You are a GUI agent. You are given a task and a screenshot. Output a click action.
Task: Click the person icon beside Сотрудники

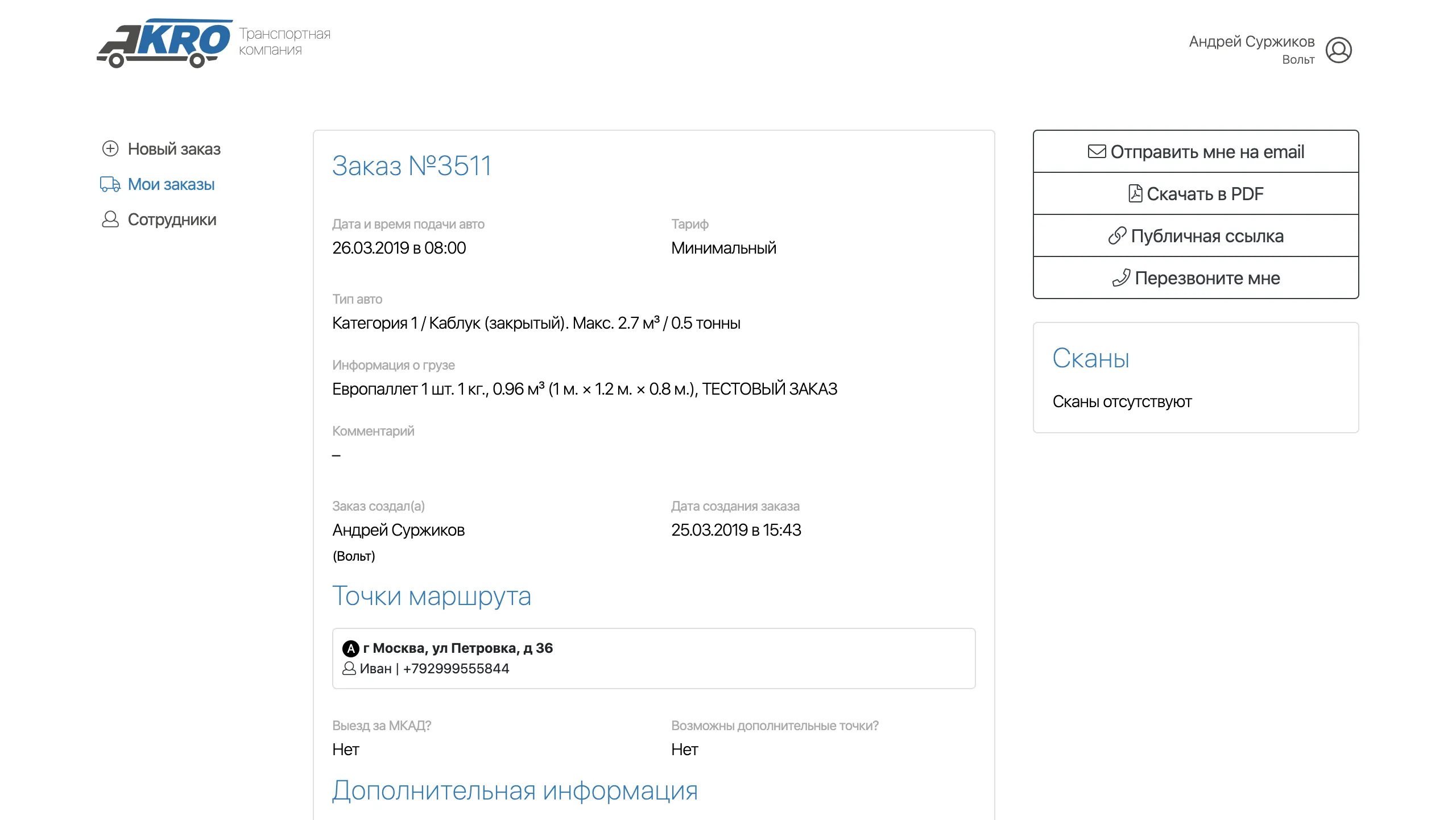tap(110, 220)
